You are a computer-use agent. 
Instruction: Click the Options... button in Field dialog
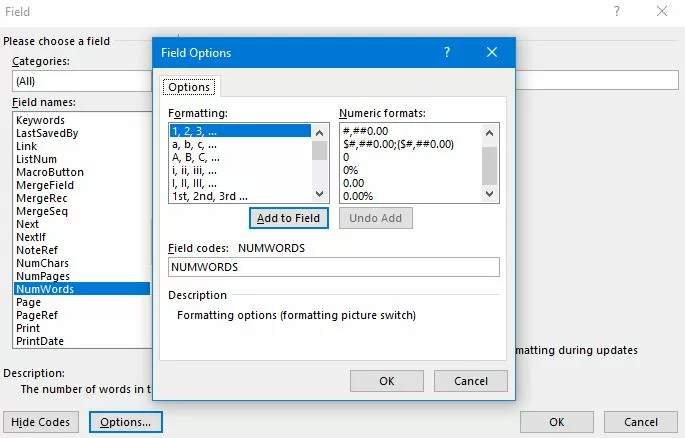tap(125, 422)
